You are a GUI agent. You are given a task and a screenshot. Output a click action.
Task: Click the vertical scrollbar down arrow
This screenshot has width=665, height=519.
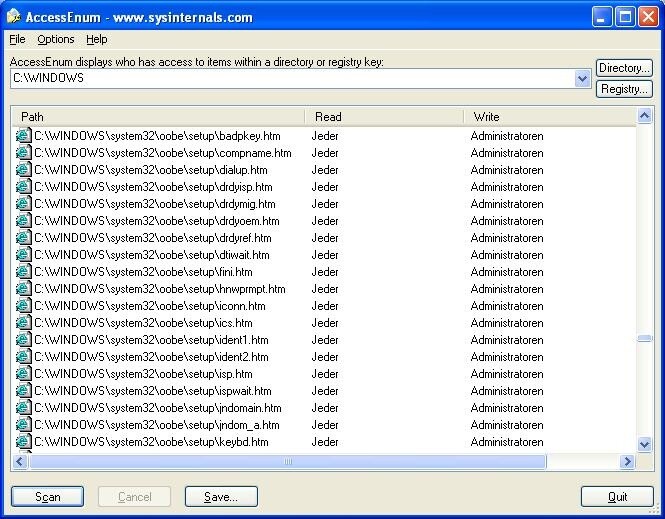[645, 444]
